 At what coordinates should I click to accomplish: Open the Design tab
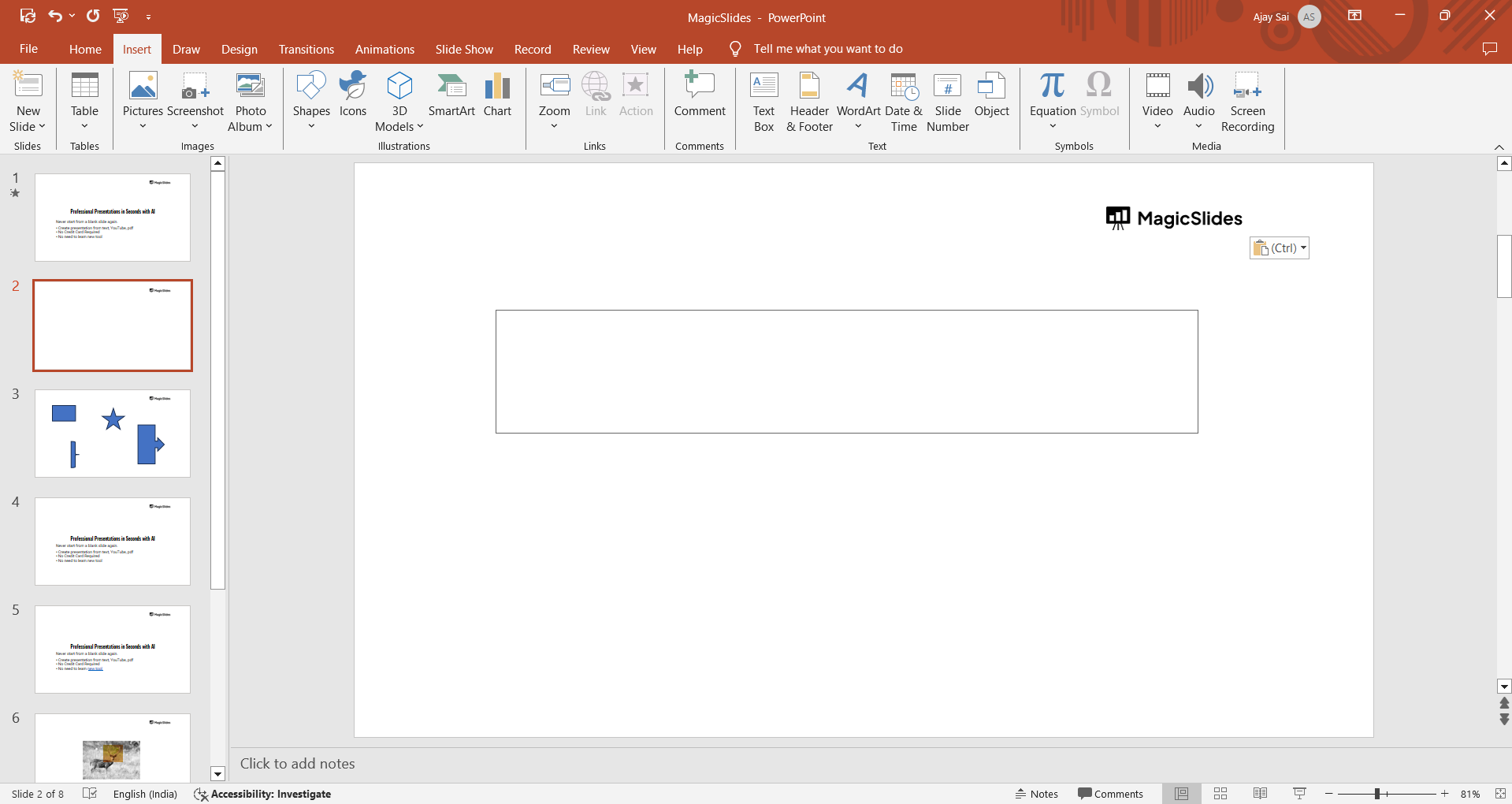(239, 49)
